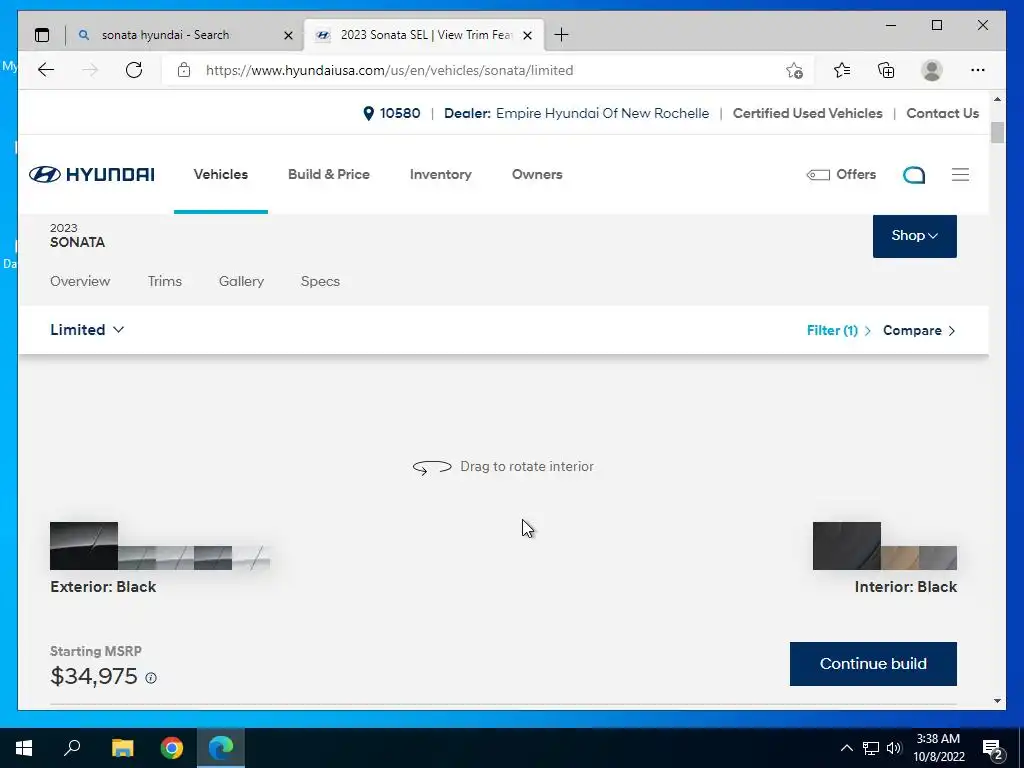Image resolution: width=1024 pixels, height=768 pixels.
Task: Show hidden system tray icons
Action: pyautogui.click(x=846, y=748)
